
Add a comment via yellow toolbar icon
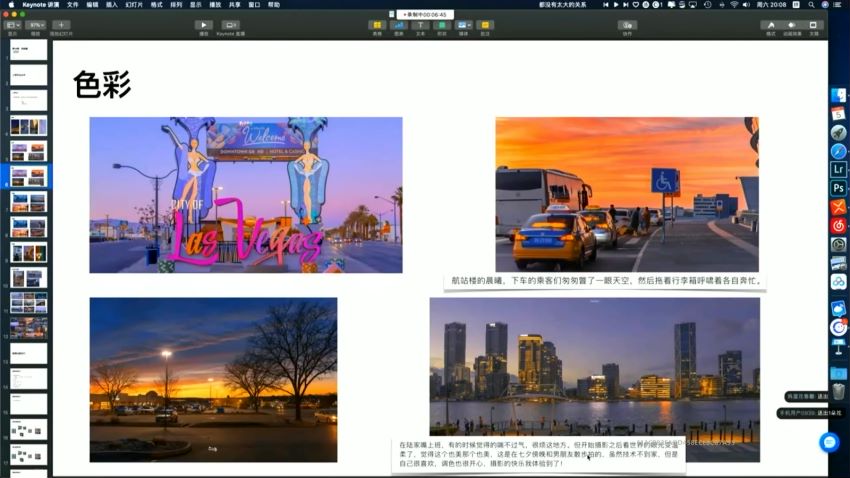[485, 25]
